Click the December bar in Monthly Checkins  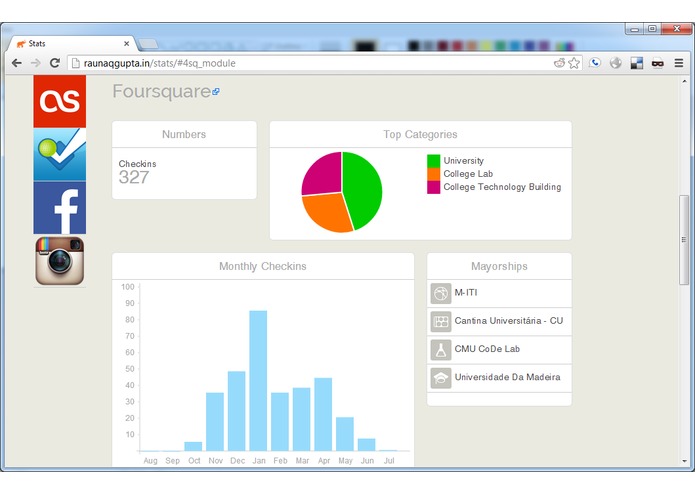pos(237,411)
